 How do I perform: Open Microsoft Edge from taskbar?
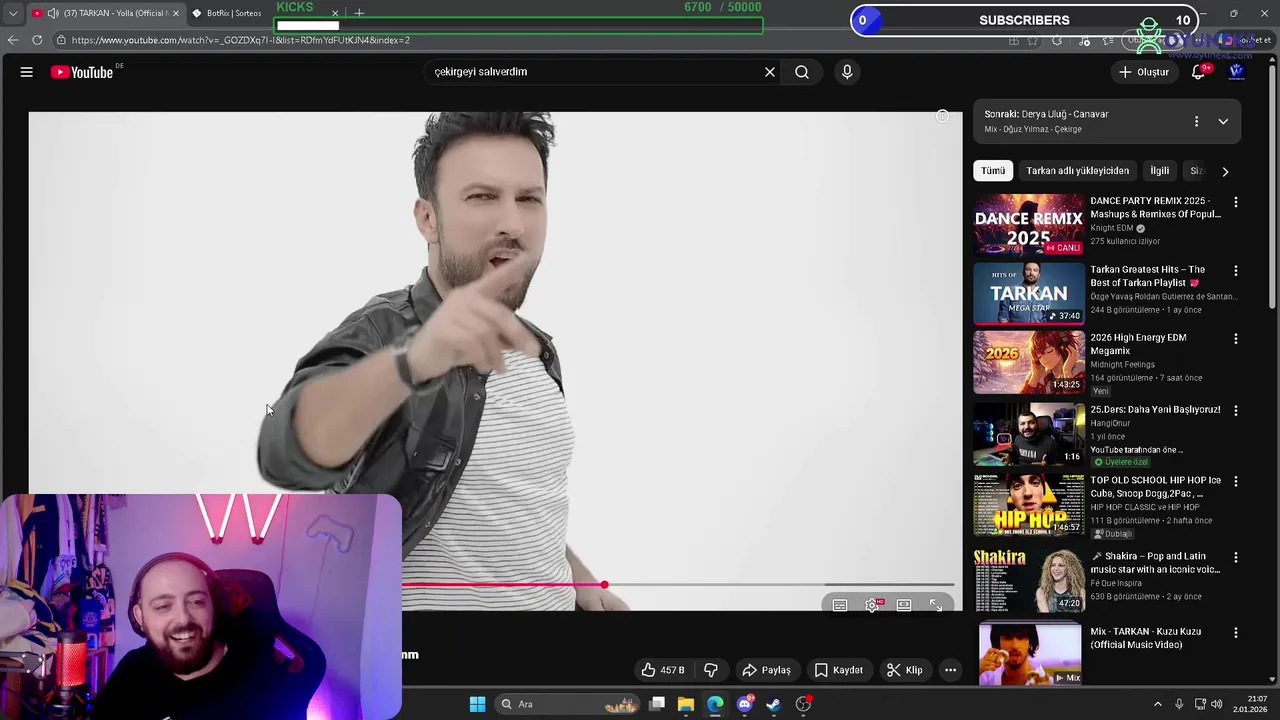point(715,704)
